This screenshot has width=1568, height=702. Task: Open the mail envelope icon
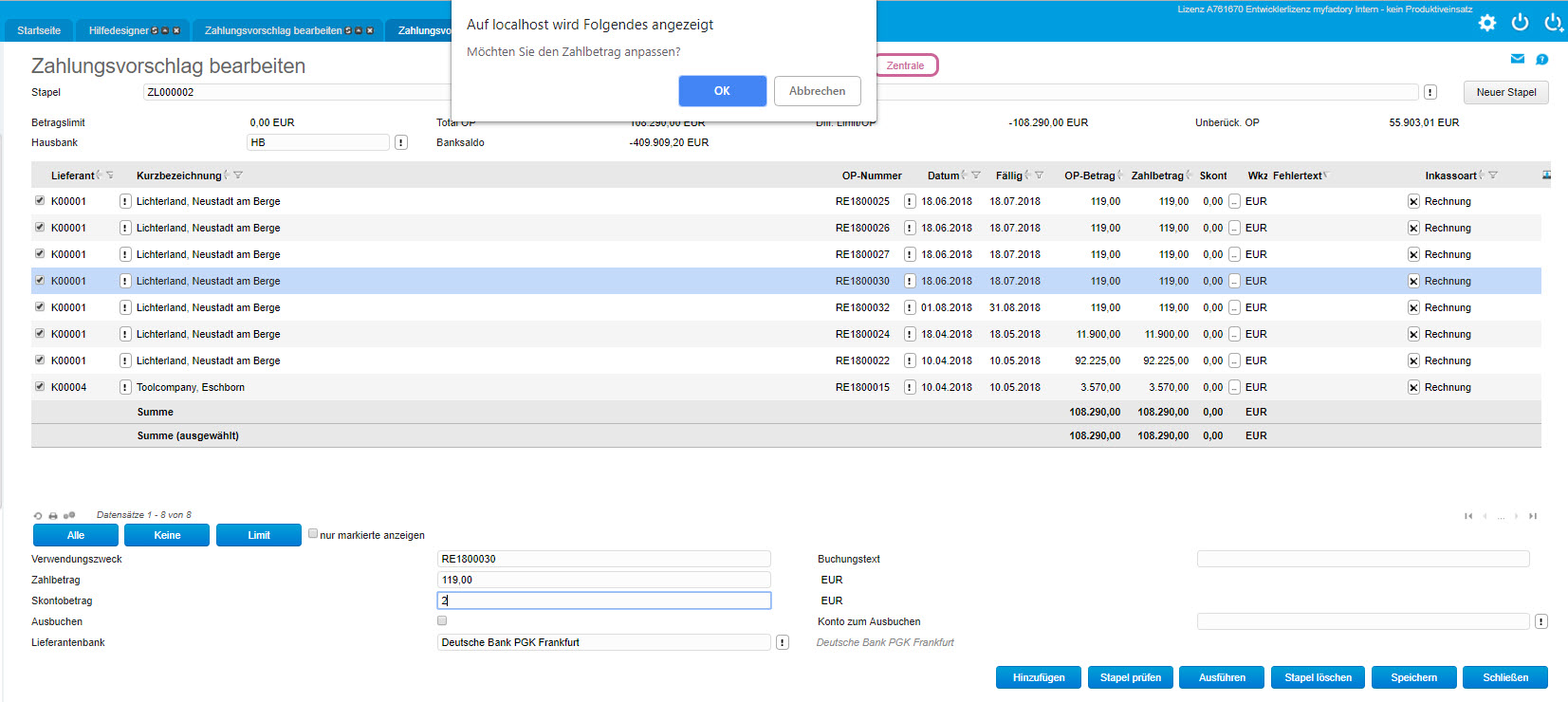(x=1518, y=59)
